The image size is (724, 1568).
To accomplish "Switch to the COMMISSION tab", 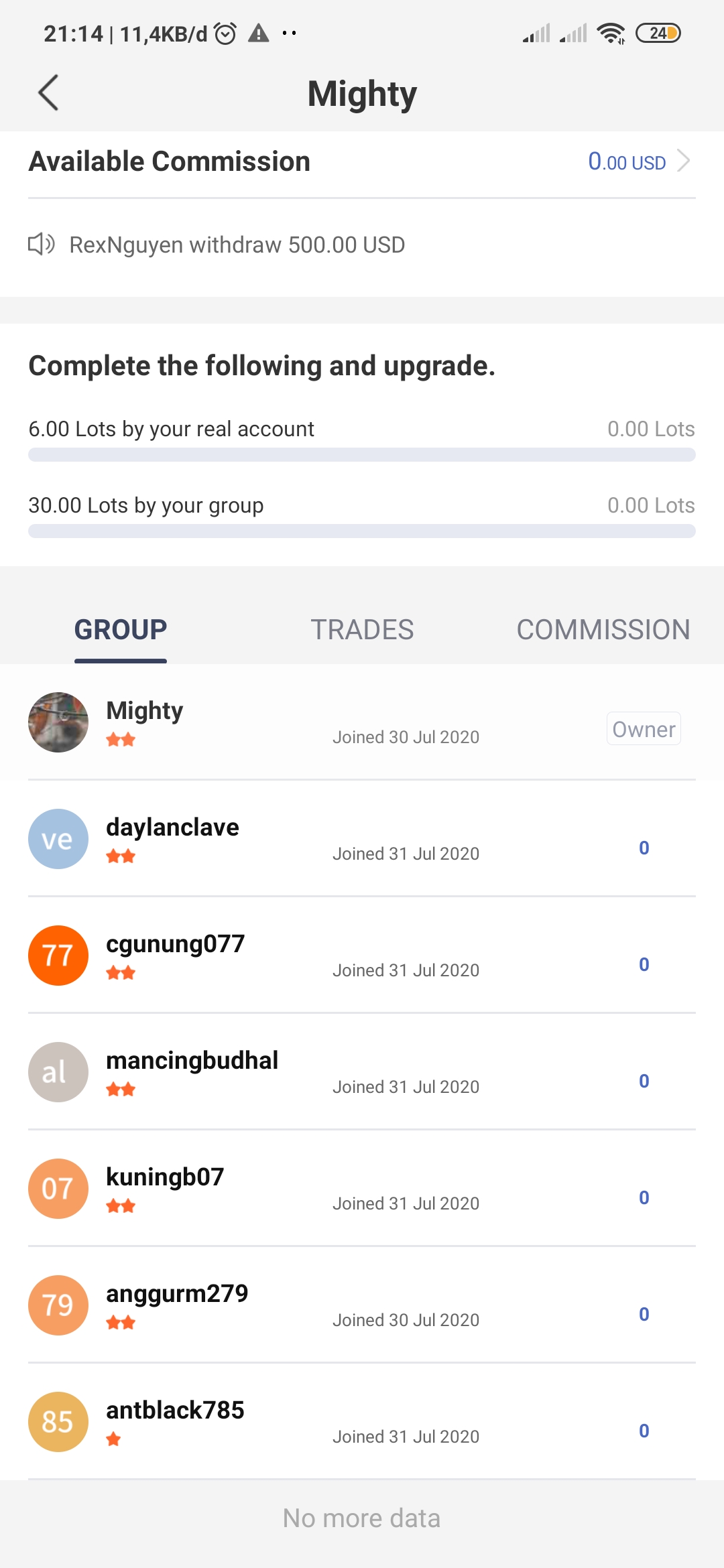I will pos(603,630).
